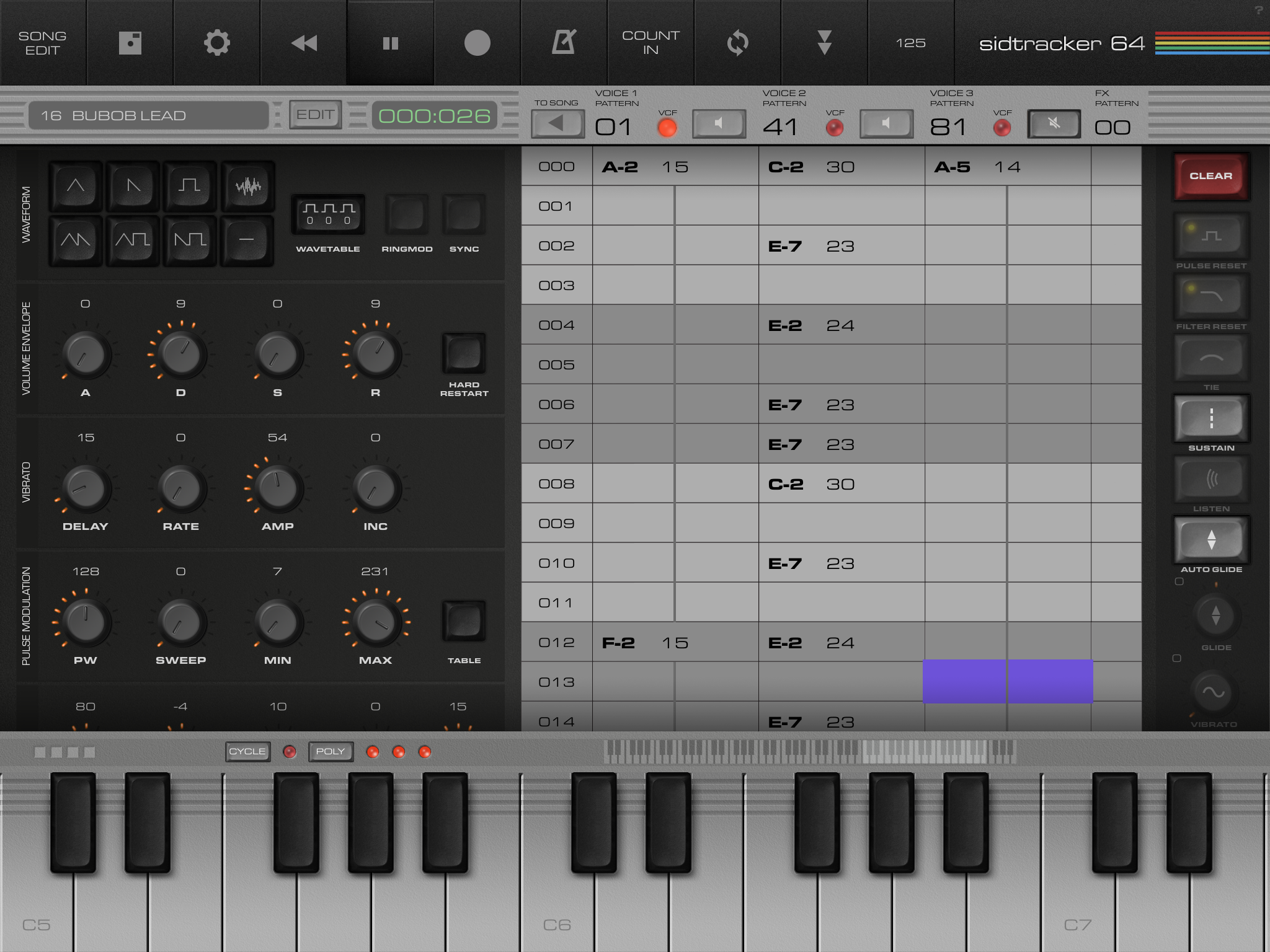Mute Voice 1 with speaker button

719,123
